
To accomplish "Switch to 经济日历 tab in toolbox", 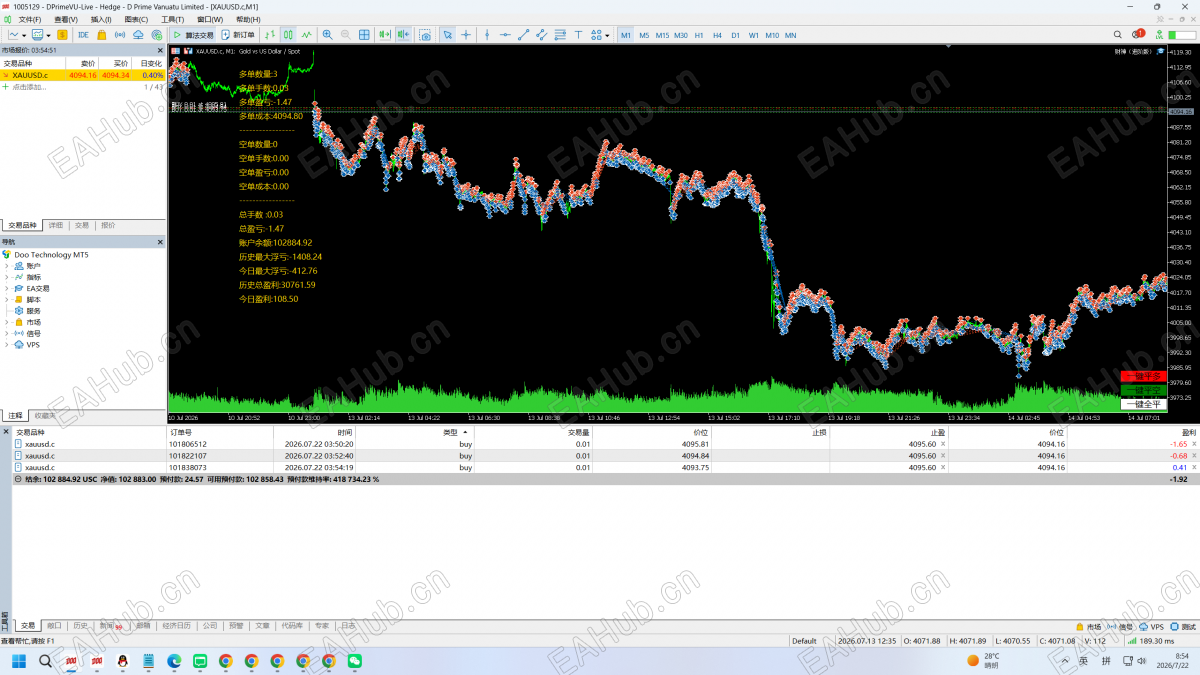I will pos(176,625).
